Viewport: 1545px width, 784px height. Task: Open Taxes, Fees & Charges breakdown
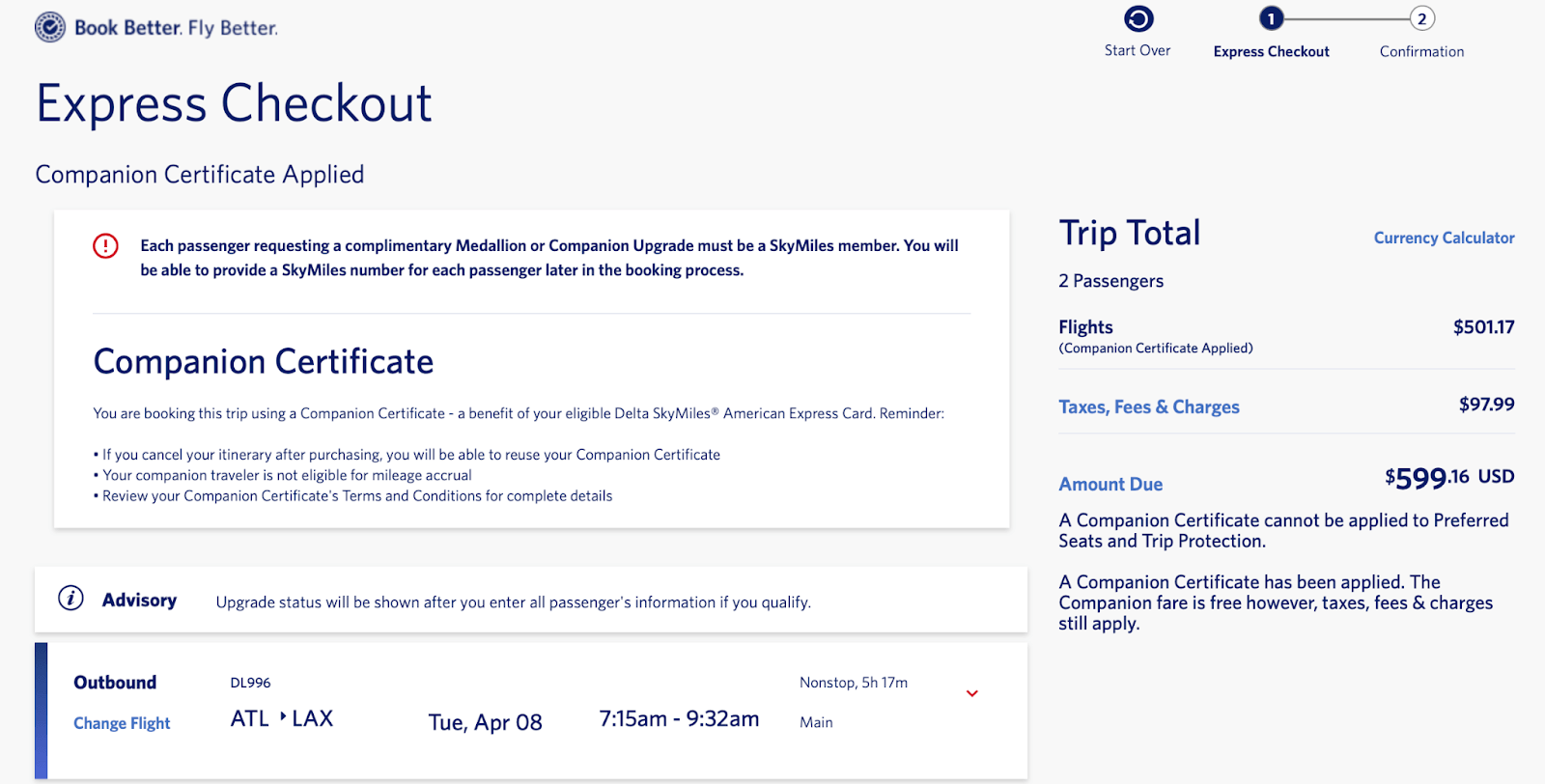coord(1148,407)
